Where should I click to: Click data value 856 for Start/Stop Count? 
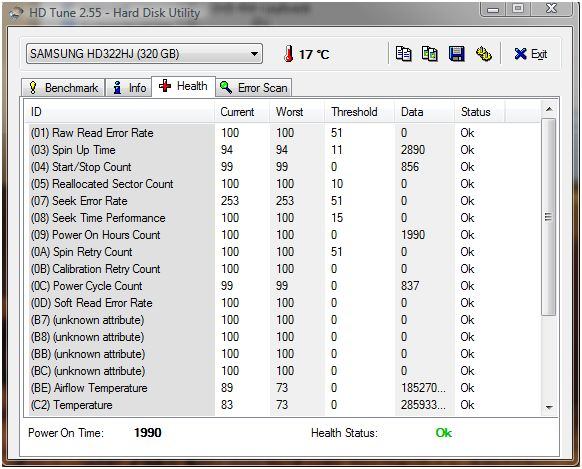[410, 167]
